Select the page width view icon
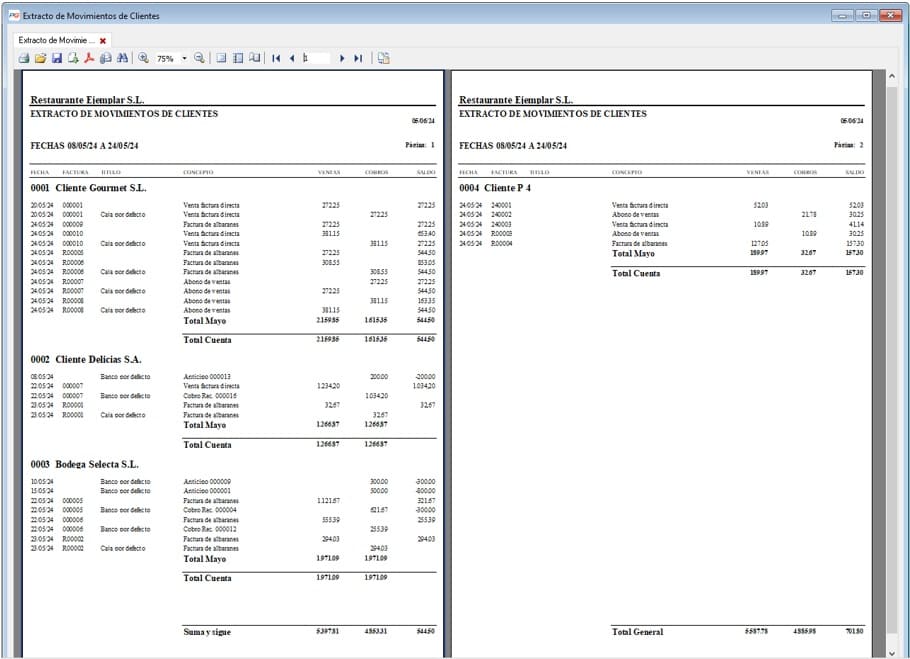 (x=238, y=58)
